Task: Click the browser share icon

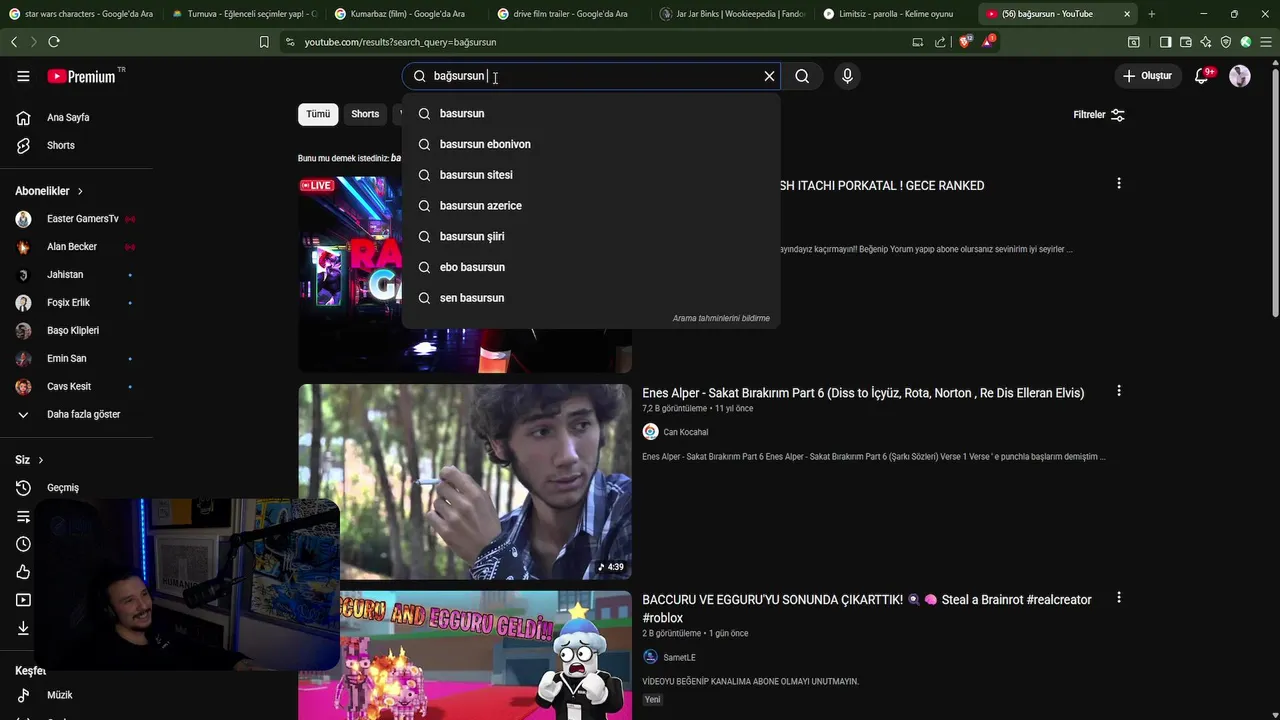Action: coord(940,42)
